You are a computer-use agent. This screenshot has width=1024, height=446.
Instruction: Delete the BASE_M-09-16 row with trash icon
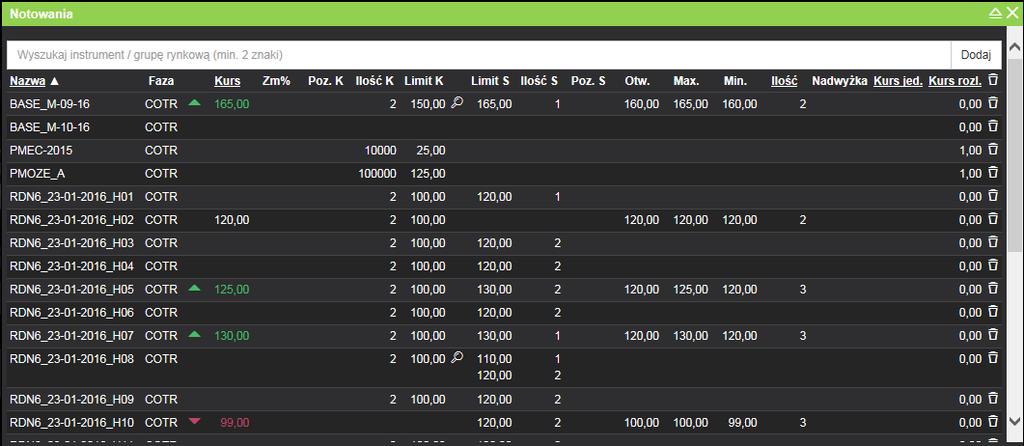click(993, 103)
